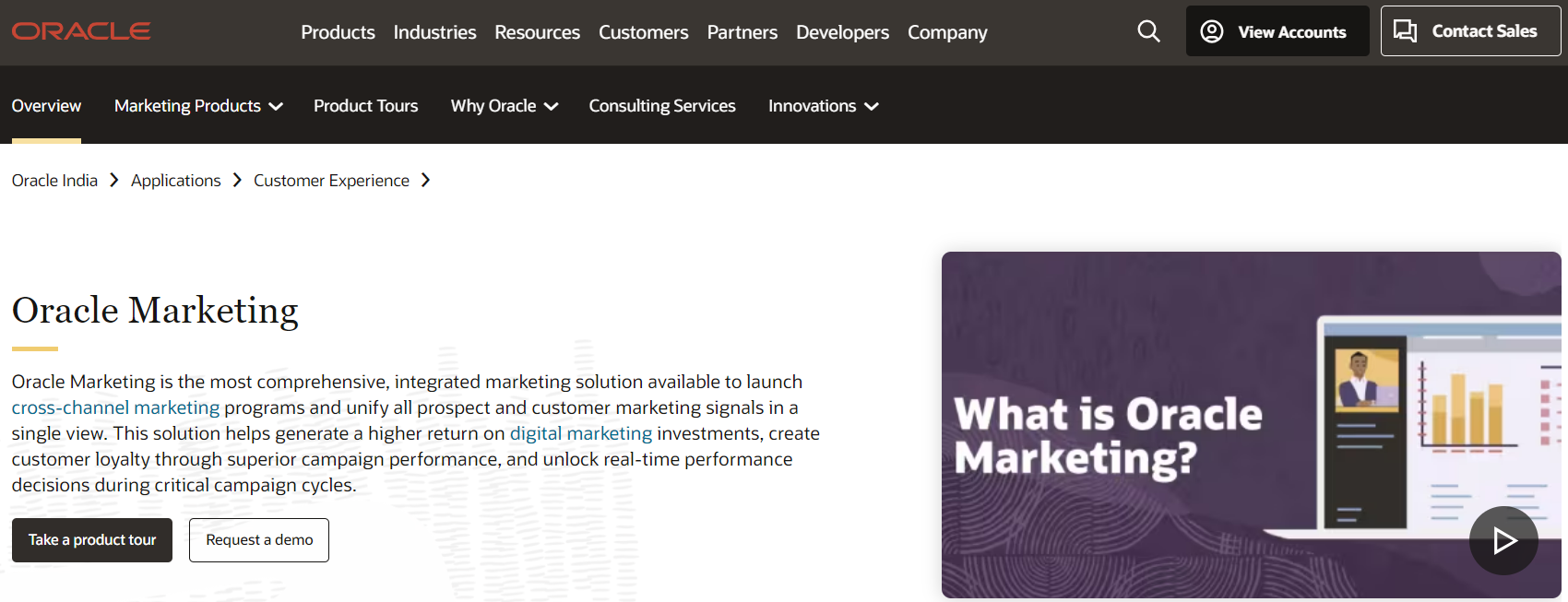Follow the cross-channel marketing link
The width and height of the screenshot is (1568, 602).
pyautogui.click(x=115, y=407)
